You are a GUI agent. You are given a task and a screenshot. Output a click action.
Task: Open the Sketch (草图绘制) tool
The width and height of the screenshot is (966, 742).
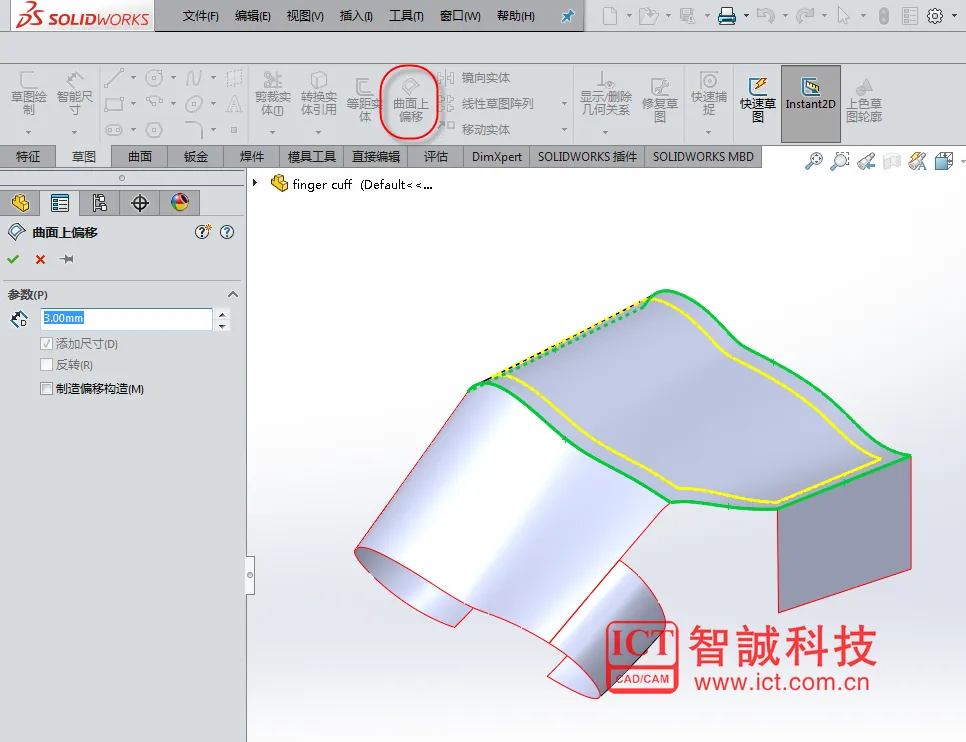click(28, 94)
